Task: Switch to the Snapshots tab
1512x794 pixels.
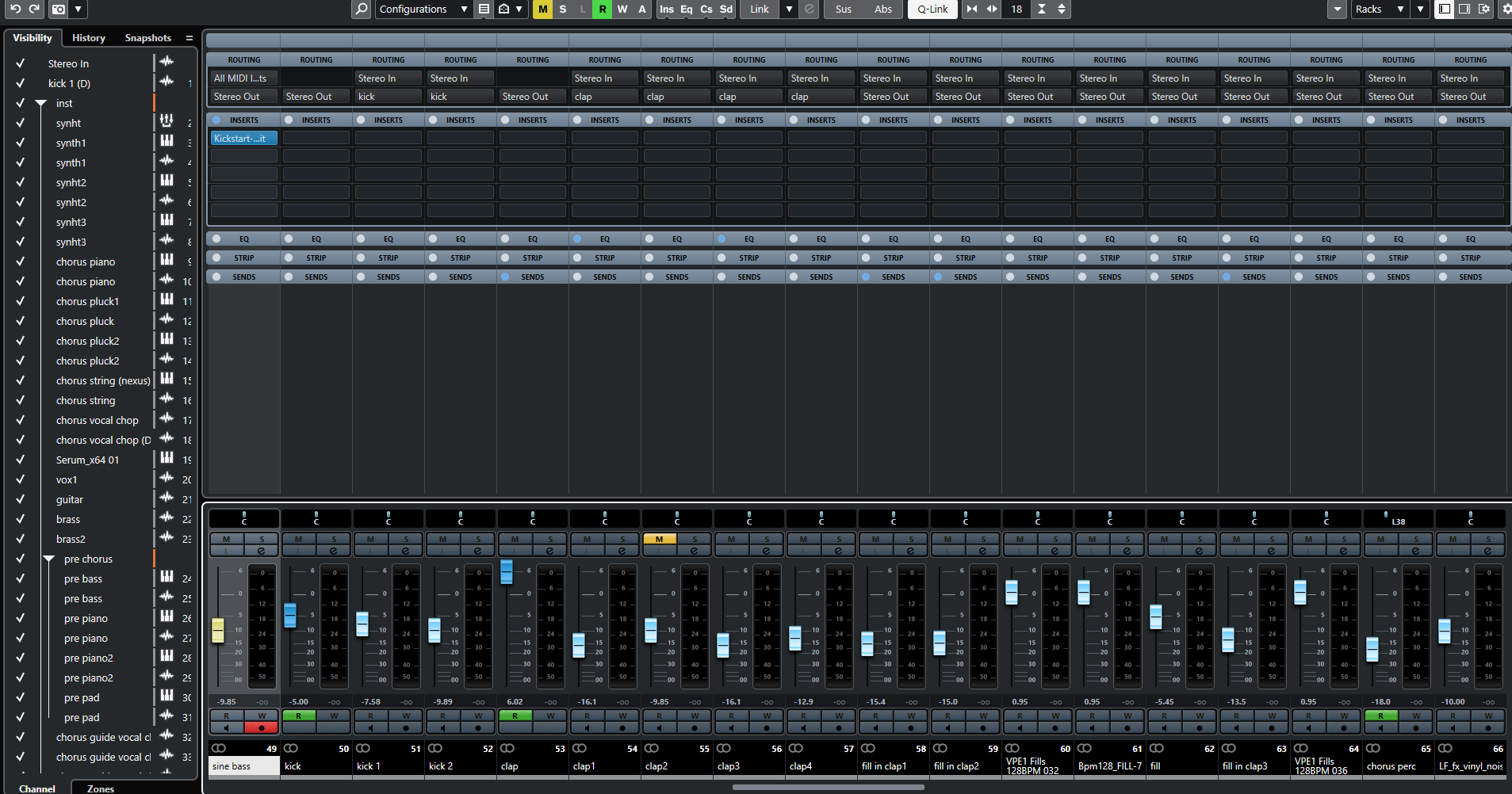Action: click(x=148, y=38)
